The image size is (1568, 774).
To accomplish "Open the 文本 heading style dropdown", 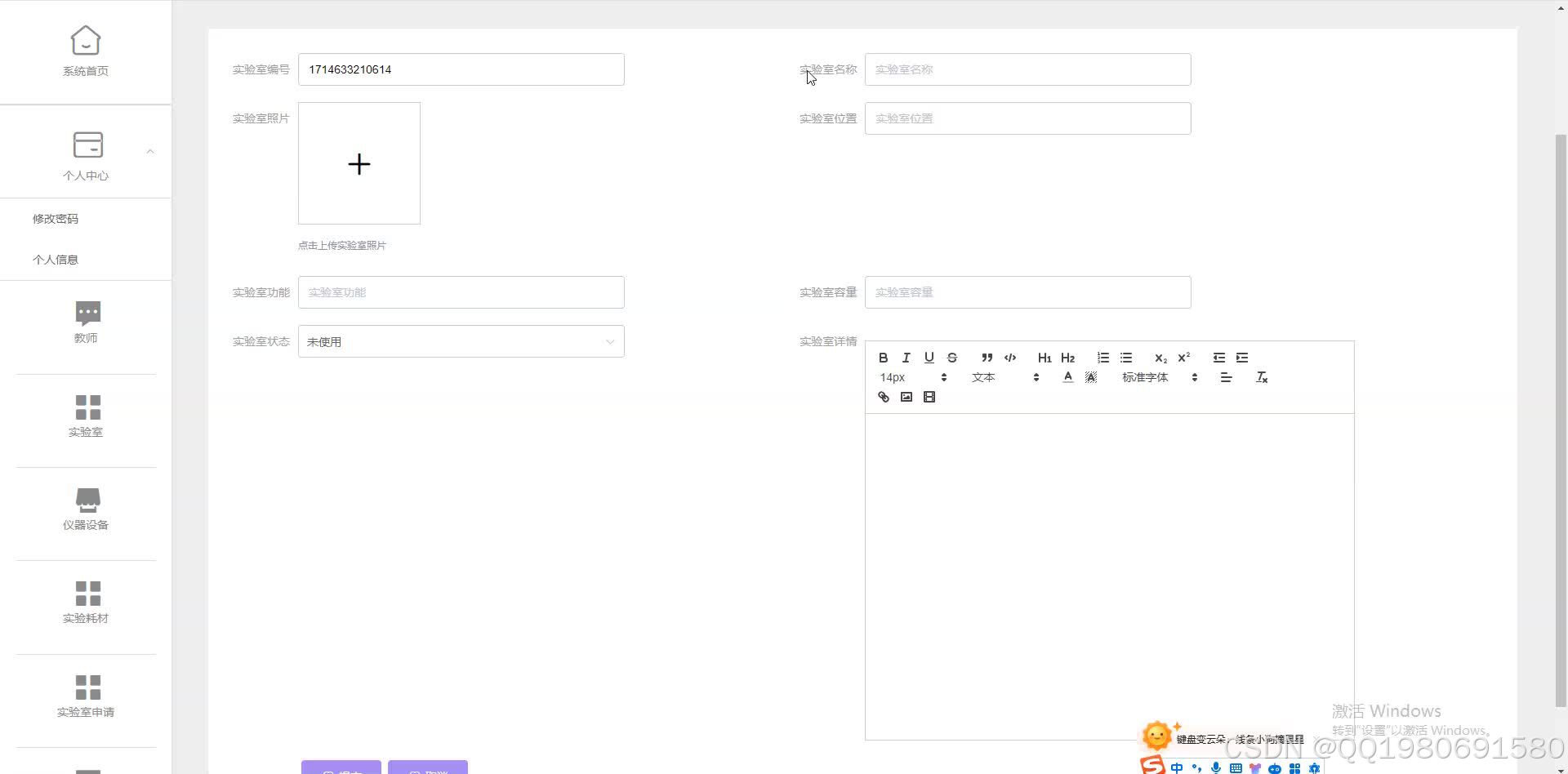I will [1005, 377].
